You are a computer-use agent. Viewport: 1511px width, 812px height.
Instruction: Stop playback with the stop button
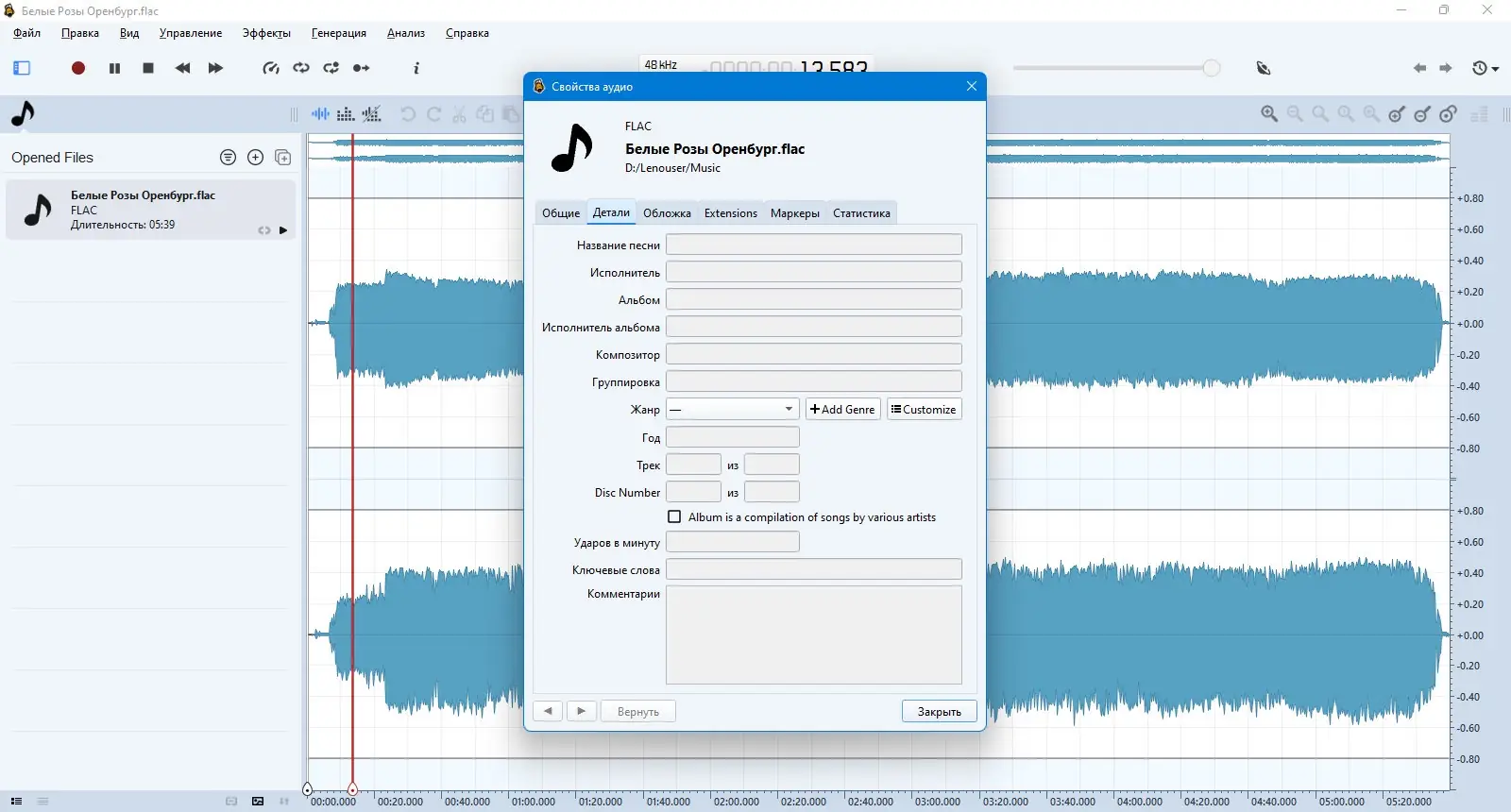pos(148,68)
